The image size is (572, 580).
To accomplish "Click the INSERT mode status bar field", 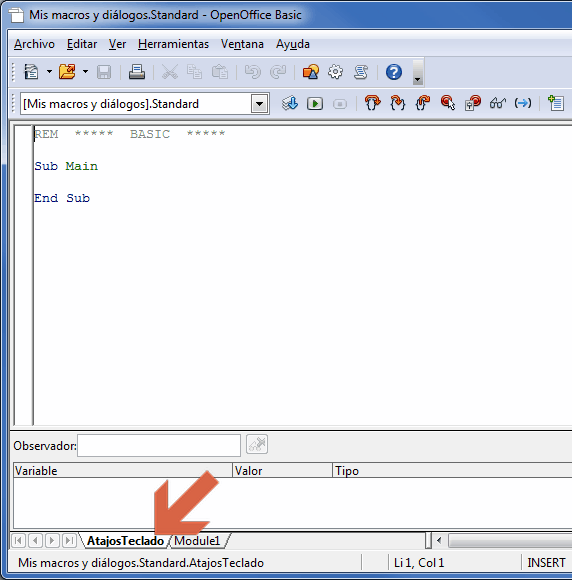I will click(546, 563).
